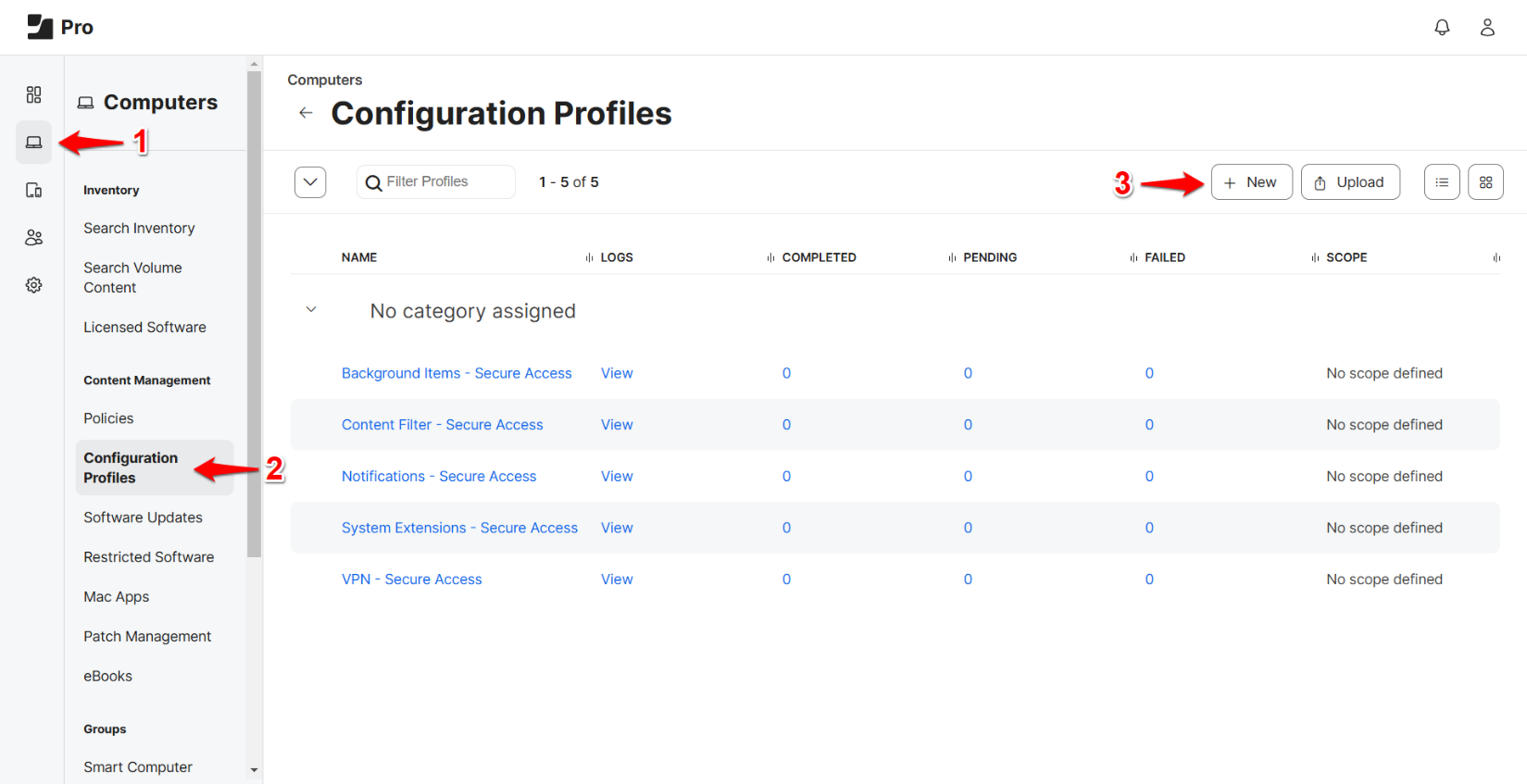
Task: Open the VPN - Secure Access profile
Action: click(x=411, y=579)
